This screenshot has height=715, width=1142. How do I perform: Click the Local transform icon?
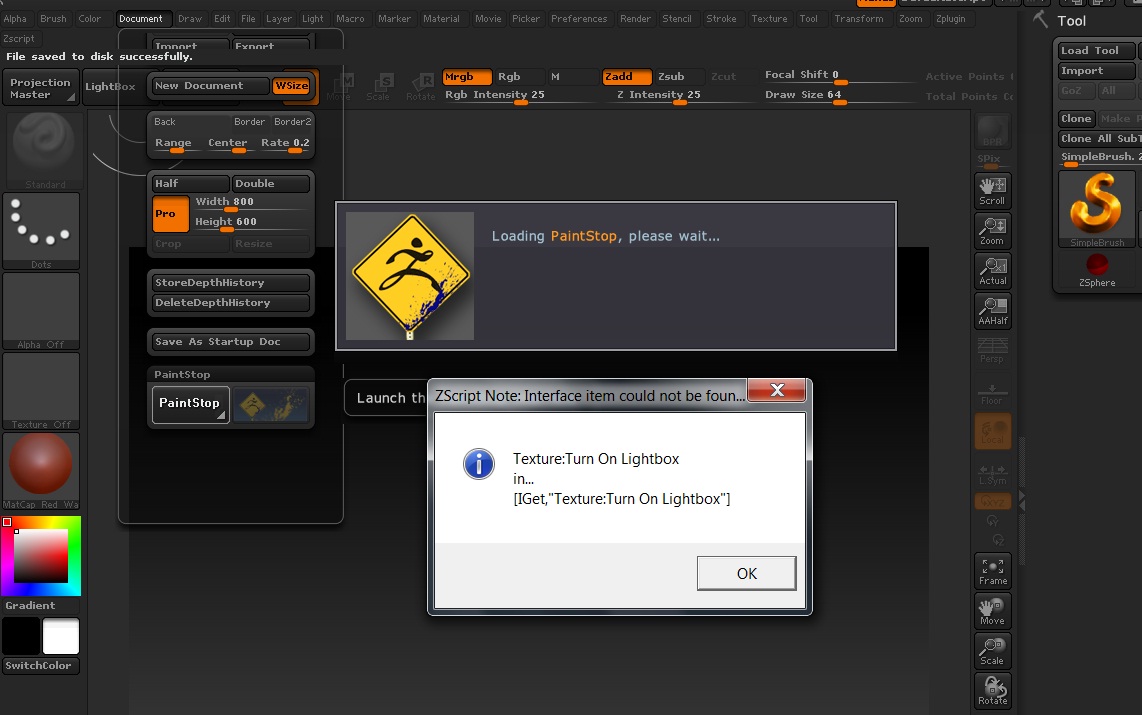click(x=992, y=431)
